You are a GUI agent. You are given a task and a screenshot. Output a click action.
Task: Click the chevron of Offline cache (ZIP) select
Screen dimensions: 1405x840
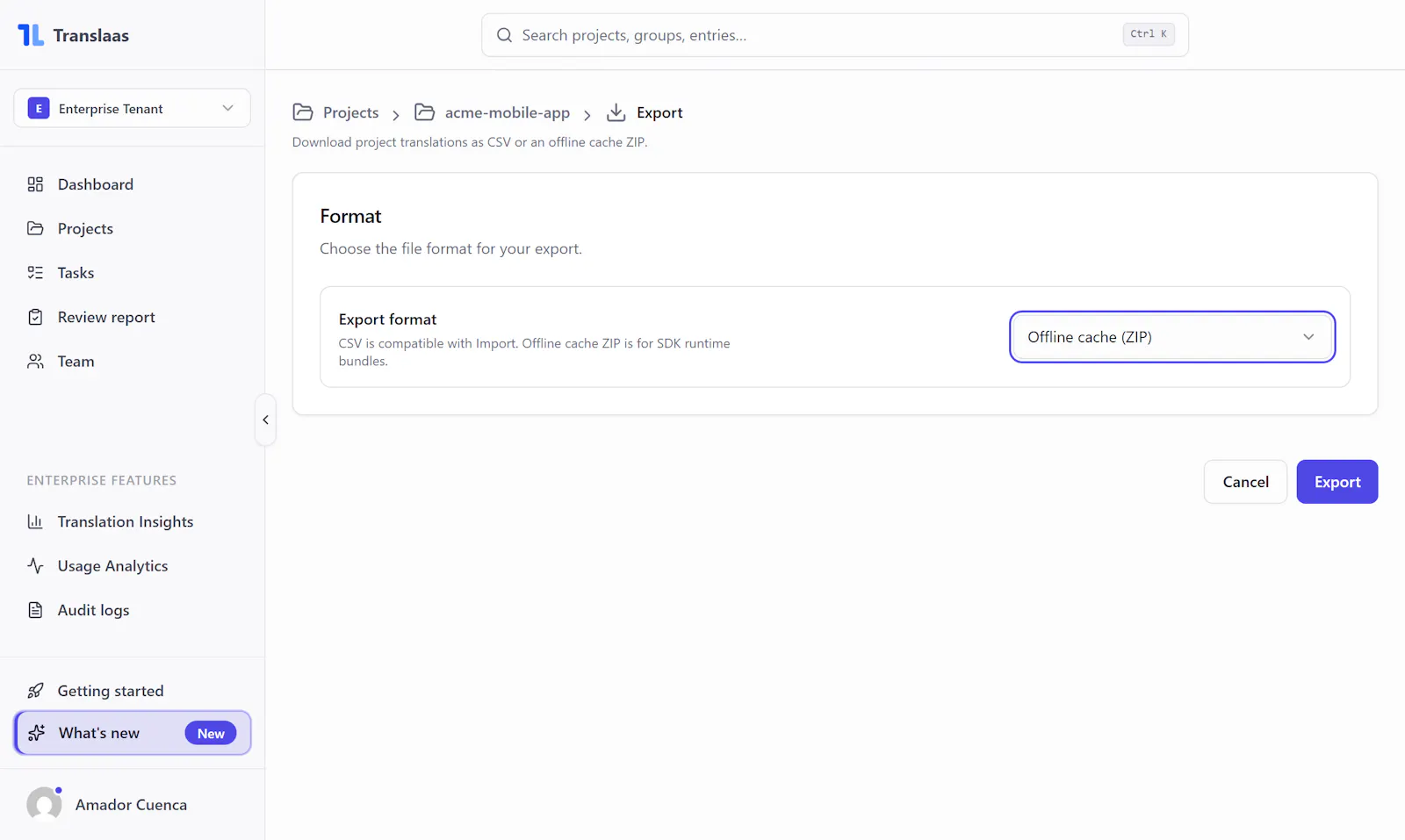click(1308, 337)
